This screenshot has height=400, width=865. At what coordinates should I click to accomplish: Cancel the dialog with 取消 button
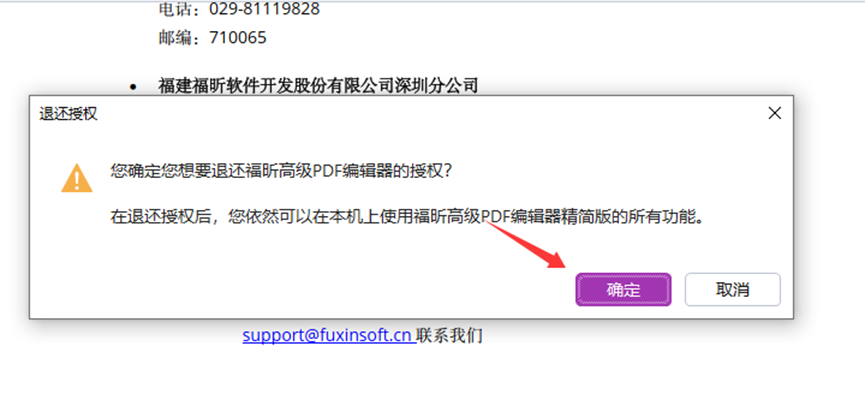tap(733, 290)
